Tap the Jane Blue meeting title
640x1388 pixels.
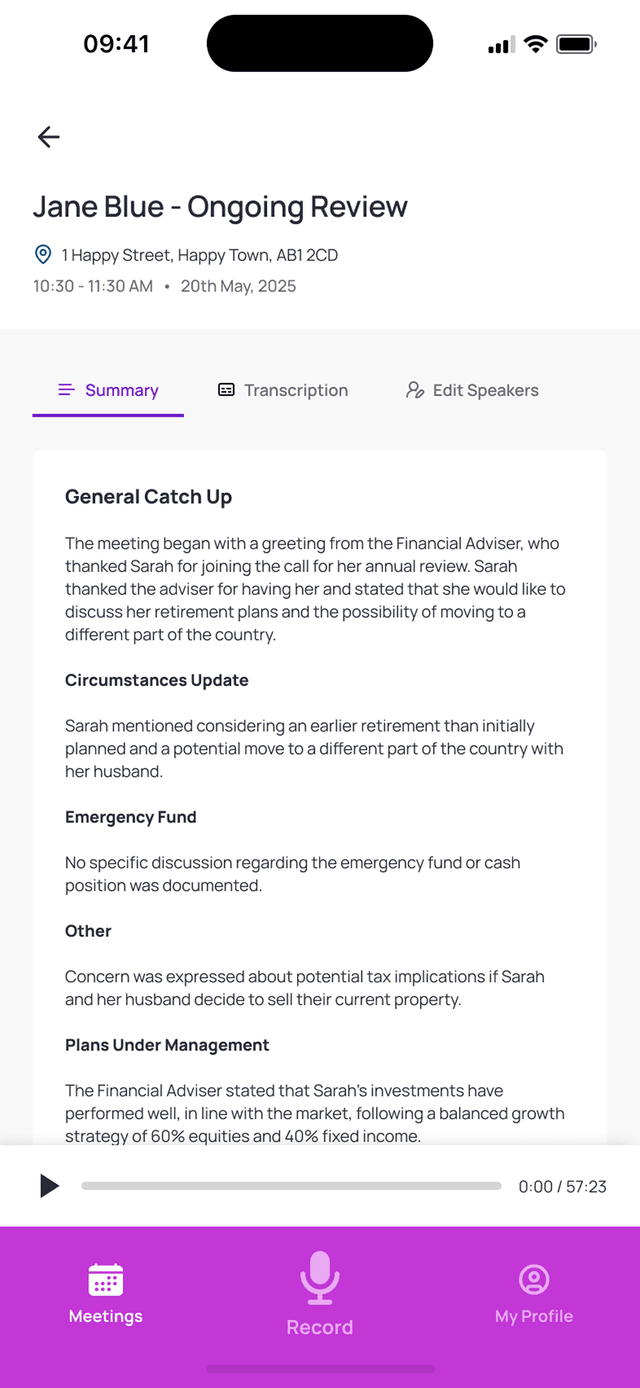point(220,207)
